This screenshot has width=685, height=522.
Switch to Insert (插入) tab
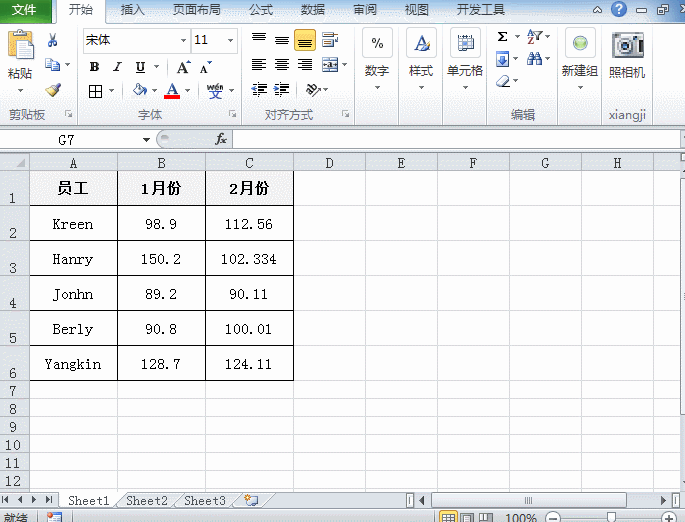132,9
